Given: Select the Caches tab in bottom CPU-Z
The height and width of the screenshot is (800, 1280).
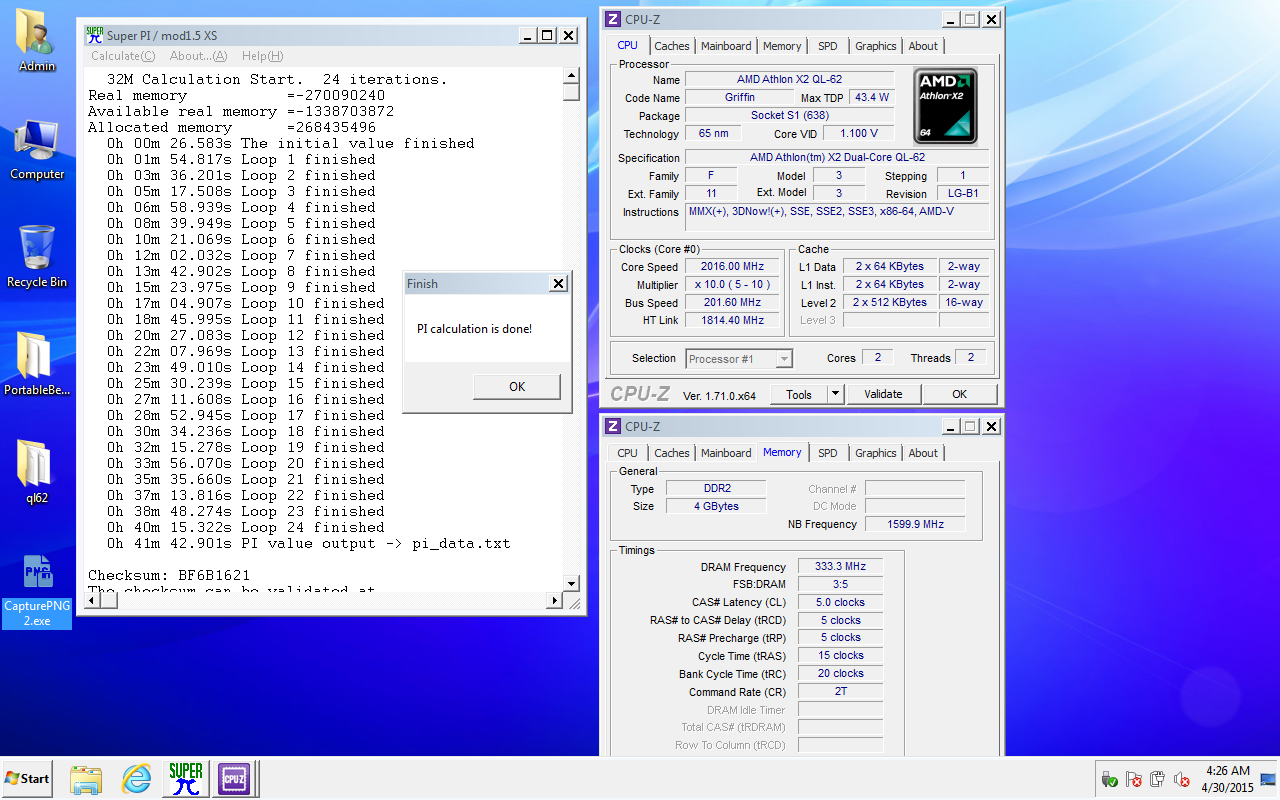Looking at the screenshot, I should pos(672,453).
